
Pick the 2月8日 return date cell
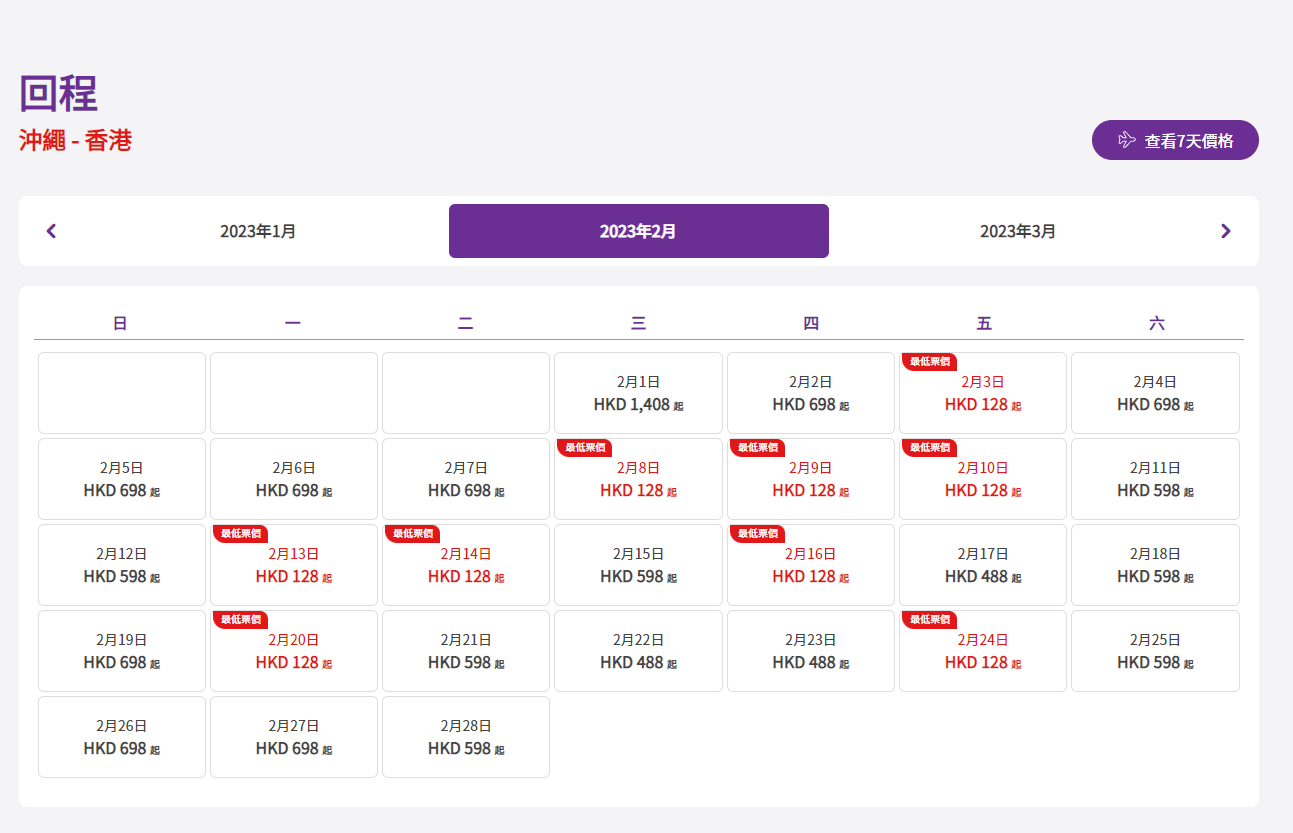(638, 479)
